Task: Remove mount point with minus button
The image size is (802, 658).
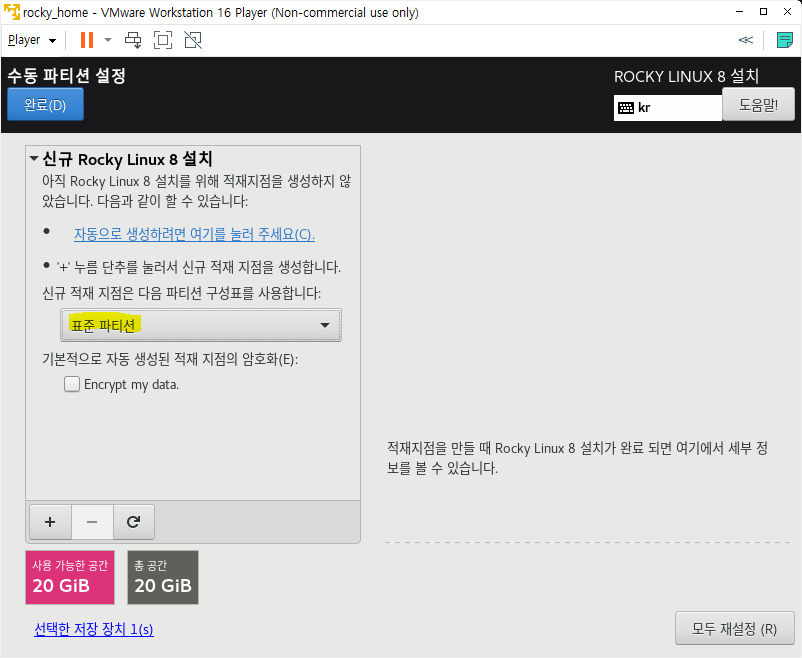Action: [92, 522]
